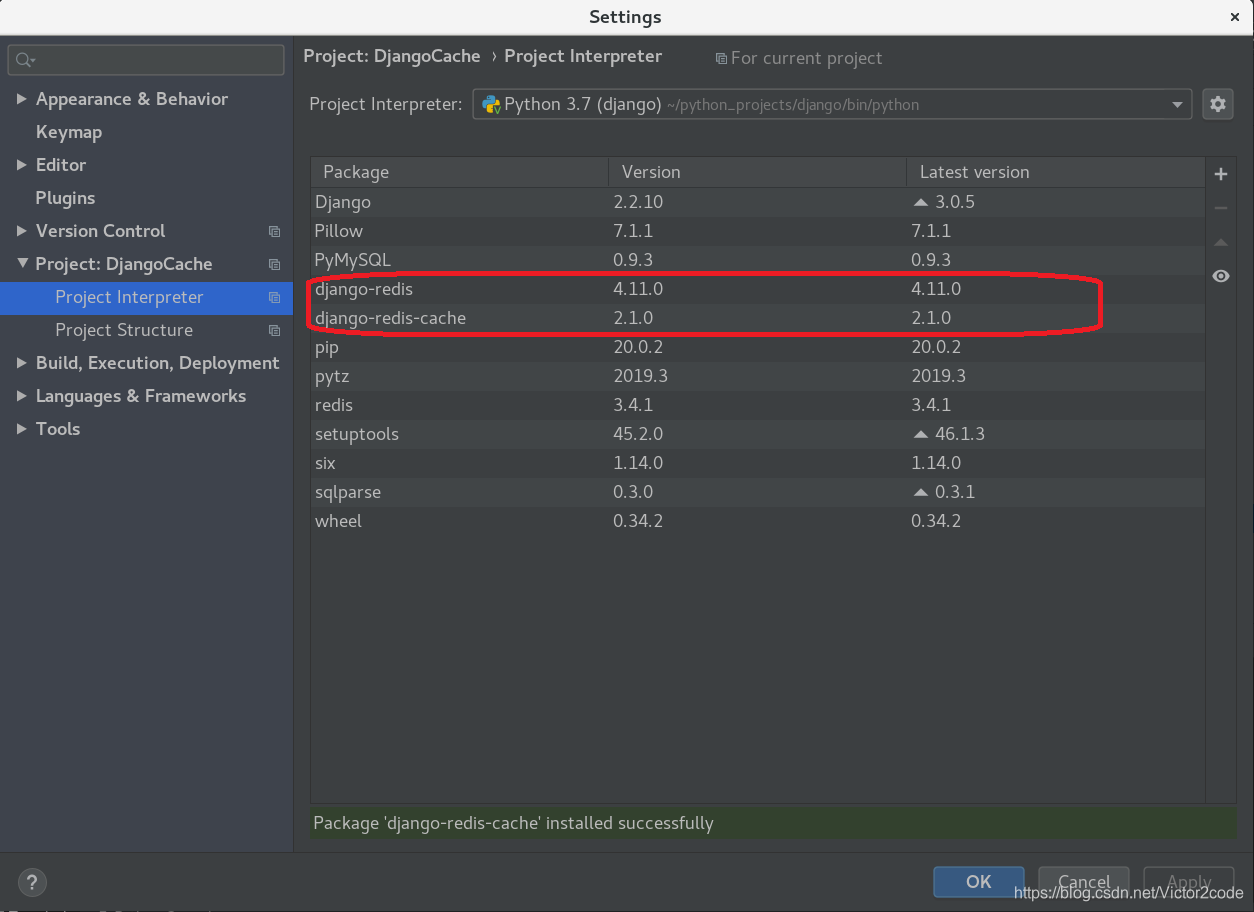Click upgrade arrow next to sqlparse 0.3.1
Screen dimensions: 1254x912
[921, 492]
